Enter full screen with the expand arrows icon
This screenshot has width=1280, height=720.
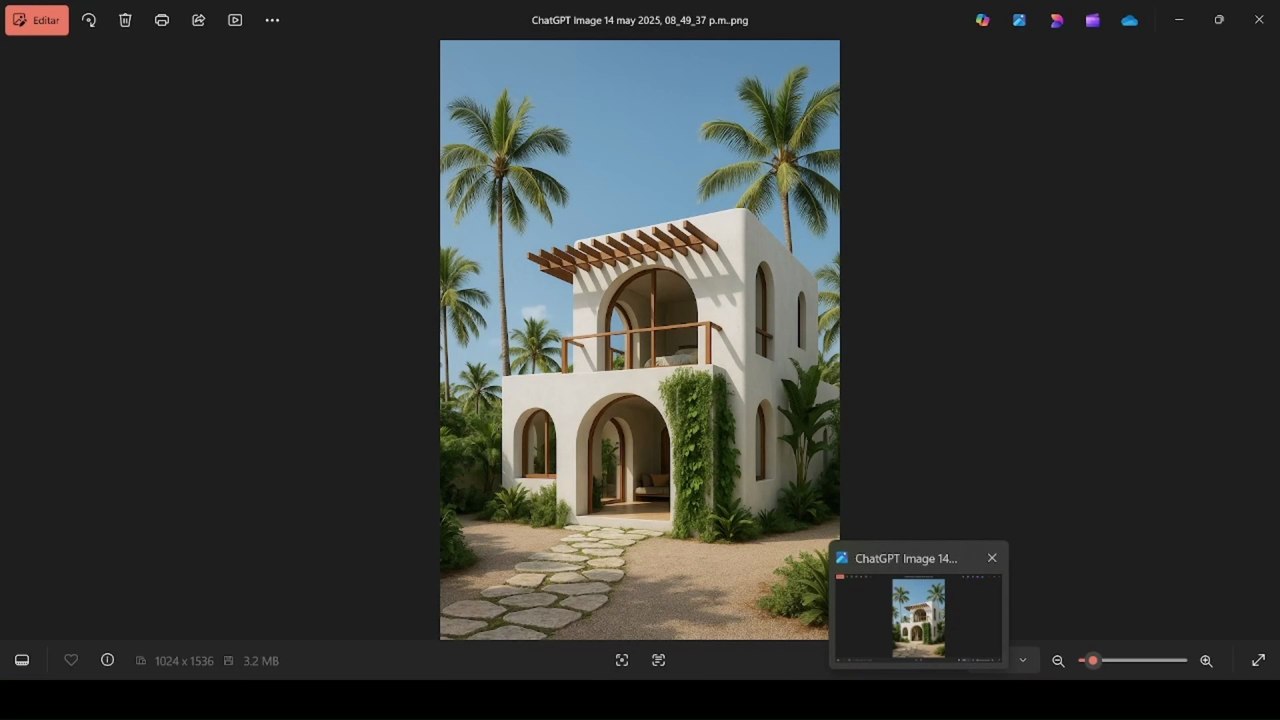[1258, 660]
